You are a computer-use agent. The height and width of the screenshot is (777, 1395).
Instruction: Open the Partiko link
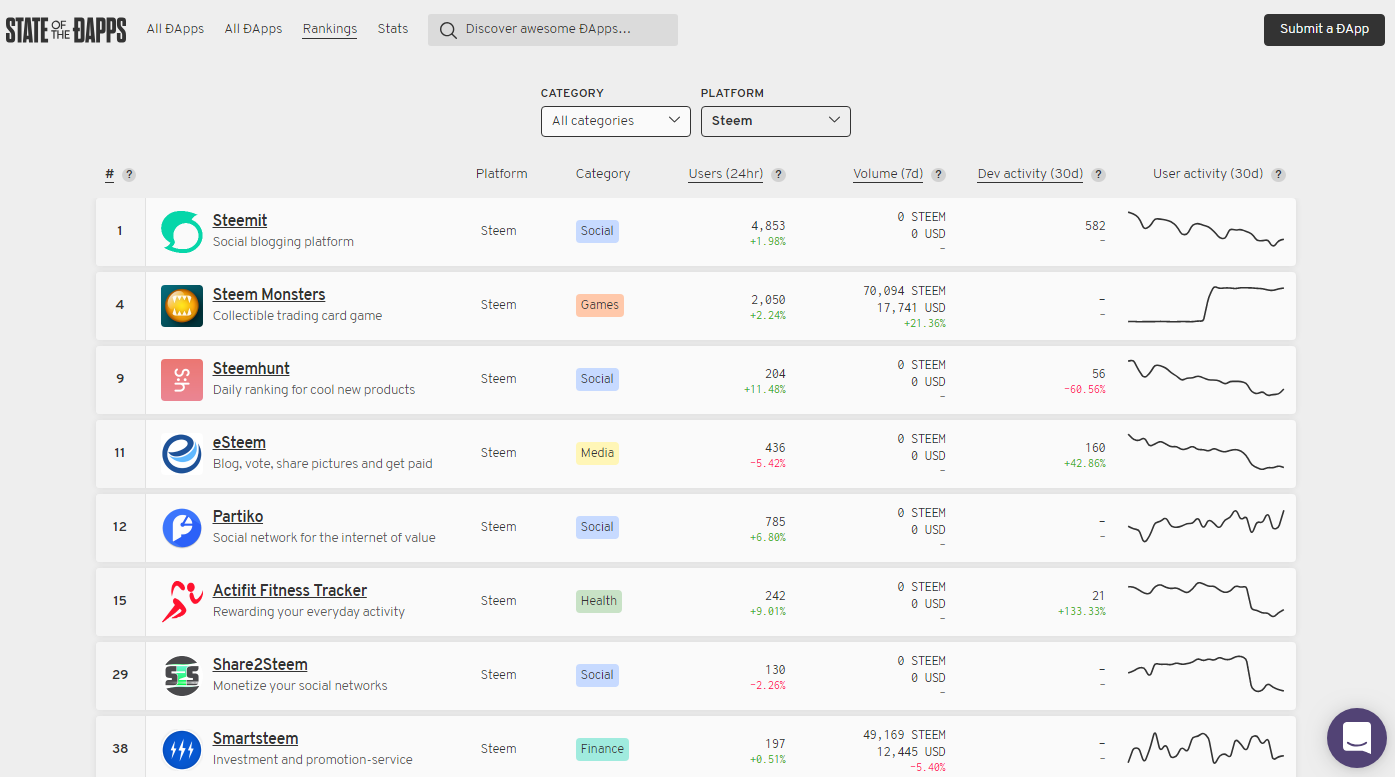point(238,517)
